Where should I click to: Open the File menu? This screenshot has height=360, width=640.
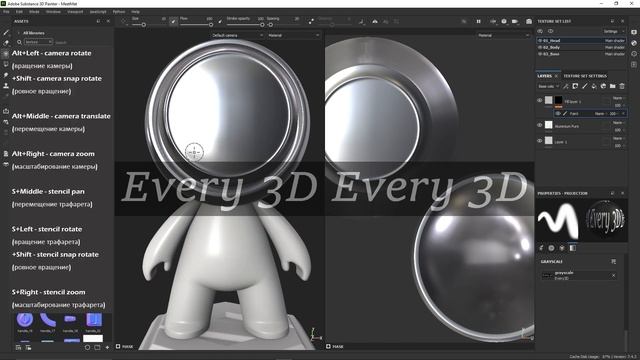click(6, 12)
